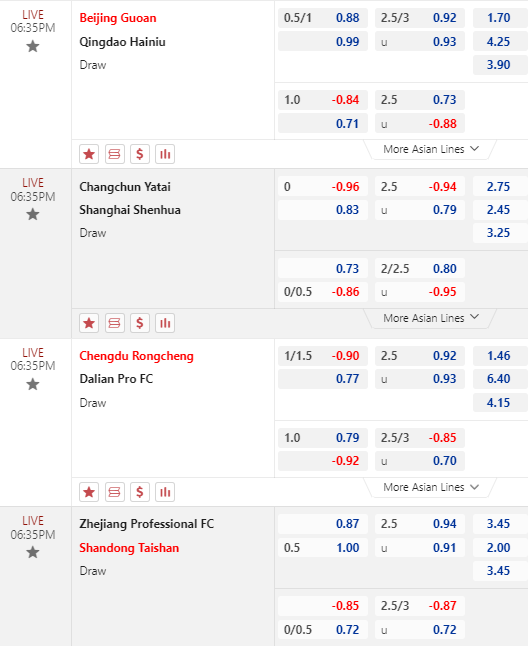The image size is (528, 646).
Task: Open scoreboard icon under Beijing Guoan match
Action: click(114, 154)
